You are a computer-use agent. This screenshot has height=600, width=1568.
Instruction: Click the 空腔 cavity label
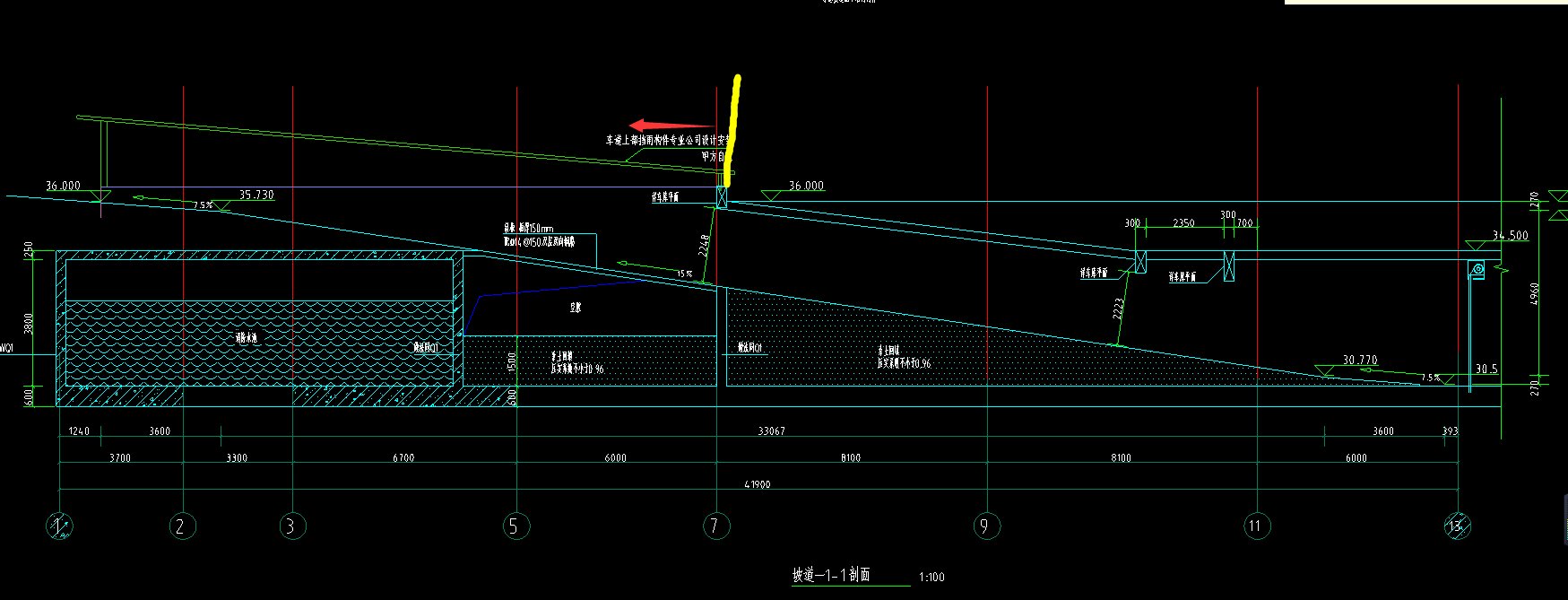[576, 308]
